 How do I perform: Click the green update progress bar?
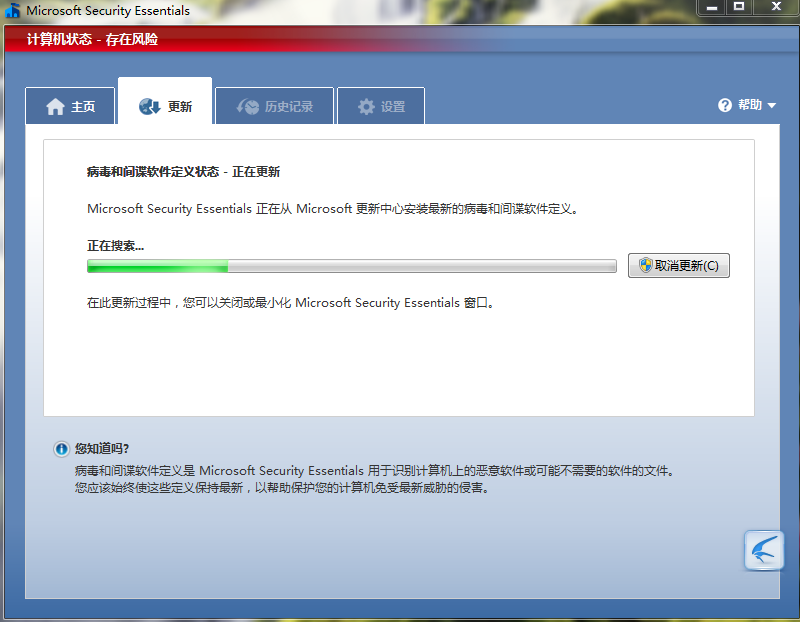pyautogui.click(x=352, y=266)
